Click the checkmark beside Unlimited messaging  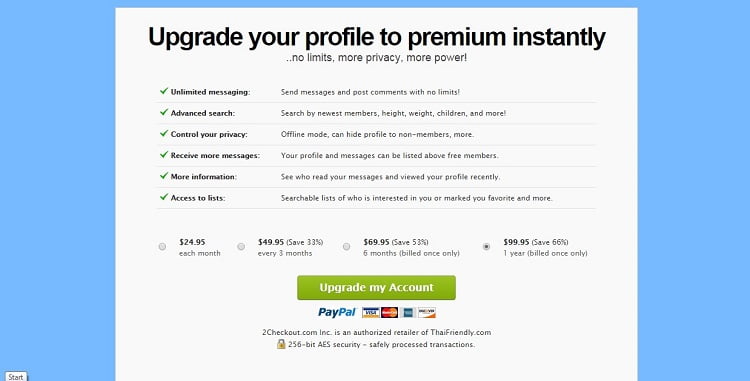(164, 91)
